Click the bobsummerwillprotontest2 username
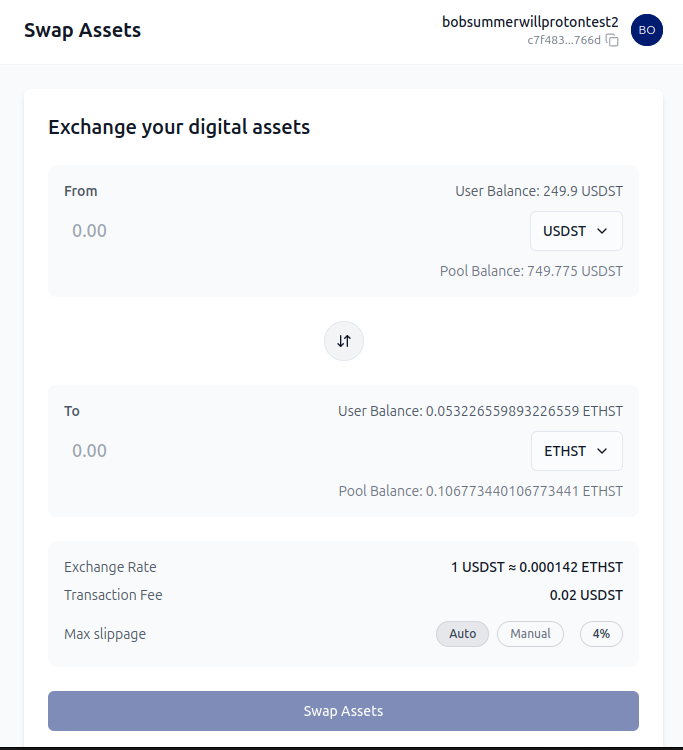The height and width of the screenshot is (750, 683). pos(530,22)
